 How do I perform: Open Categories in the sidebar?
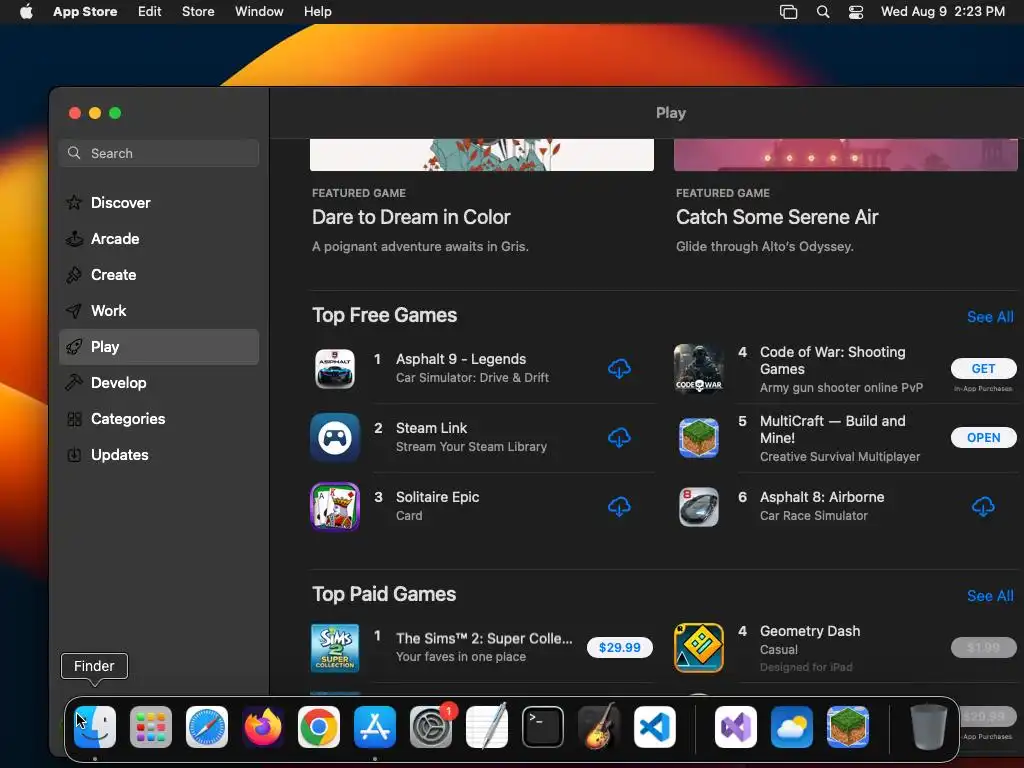point(159,419)
